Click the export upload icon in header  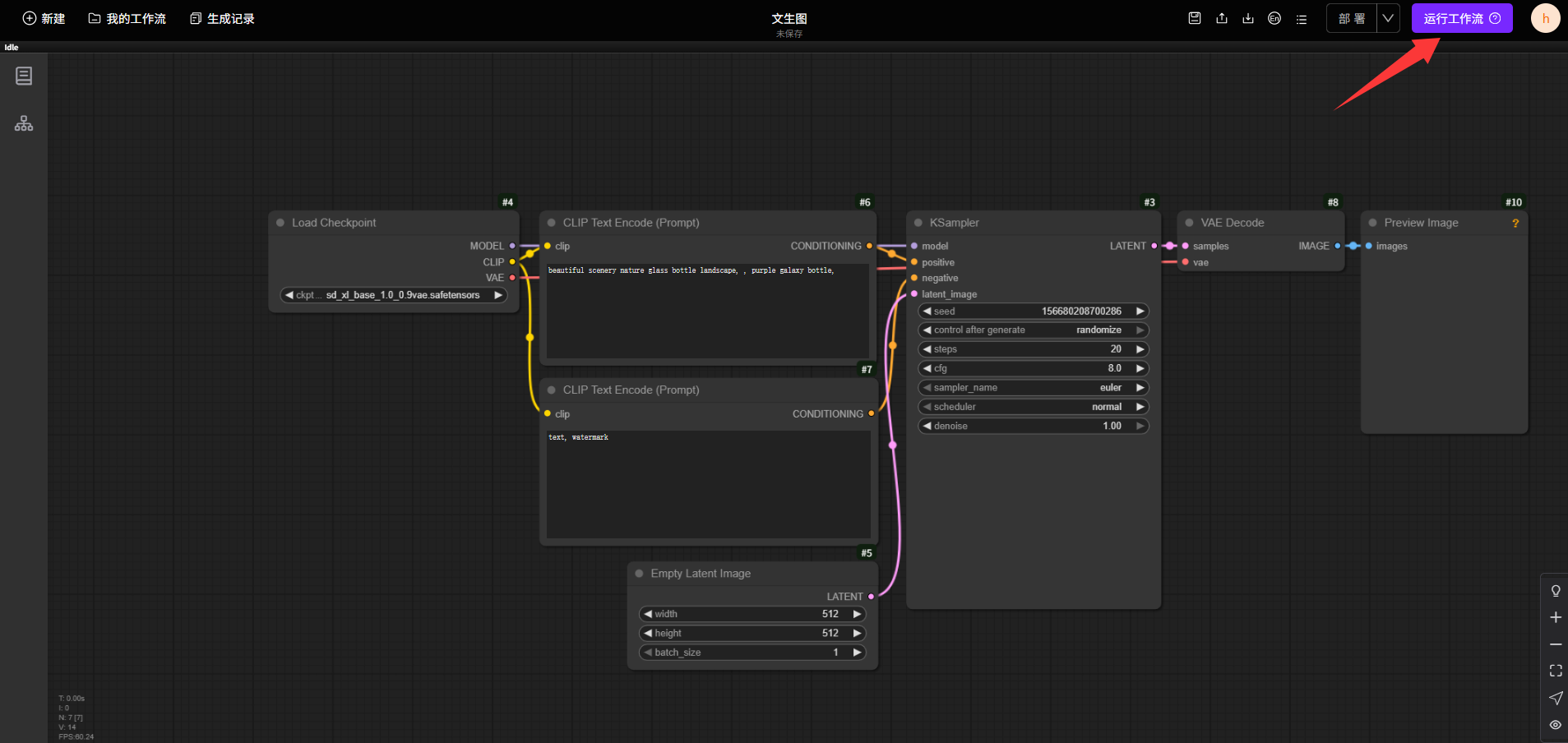pos(1222,18)
